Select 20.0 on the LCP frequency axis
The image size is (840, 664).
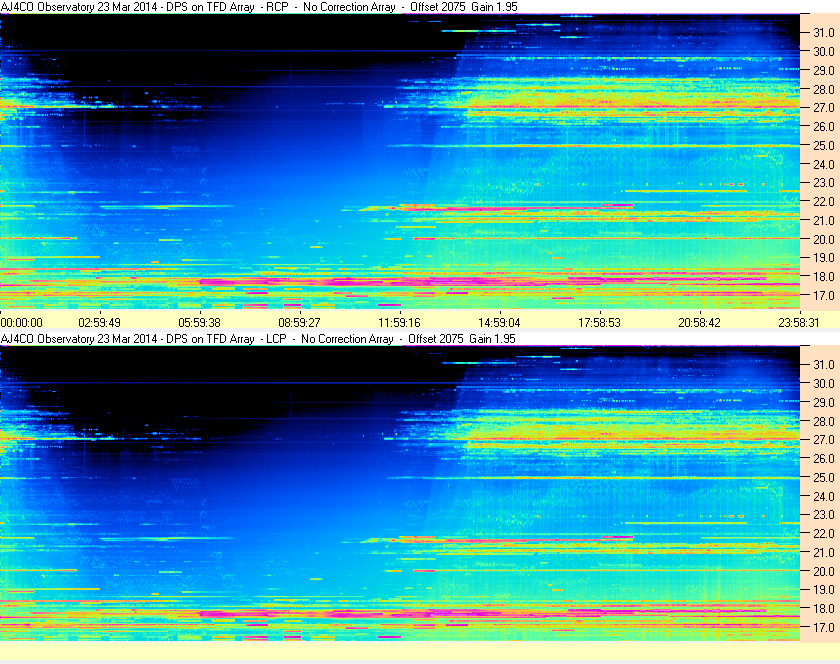[824, 571]
